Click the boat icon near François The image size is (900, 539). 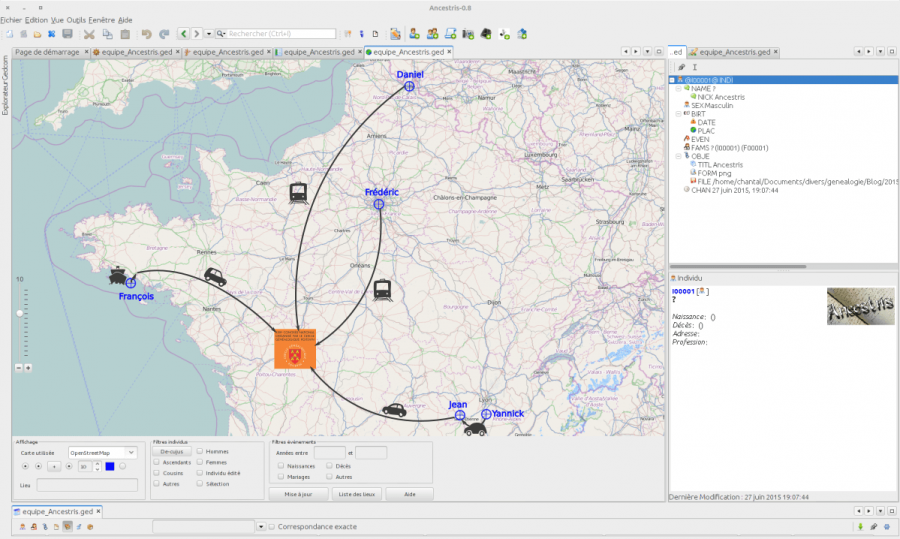[117, 276]
